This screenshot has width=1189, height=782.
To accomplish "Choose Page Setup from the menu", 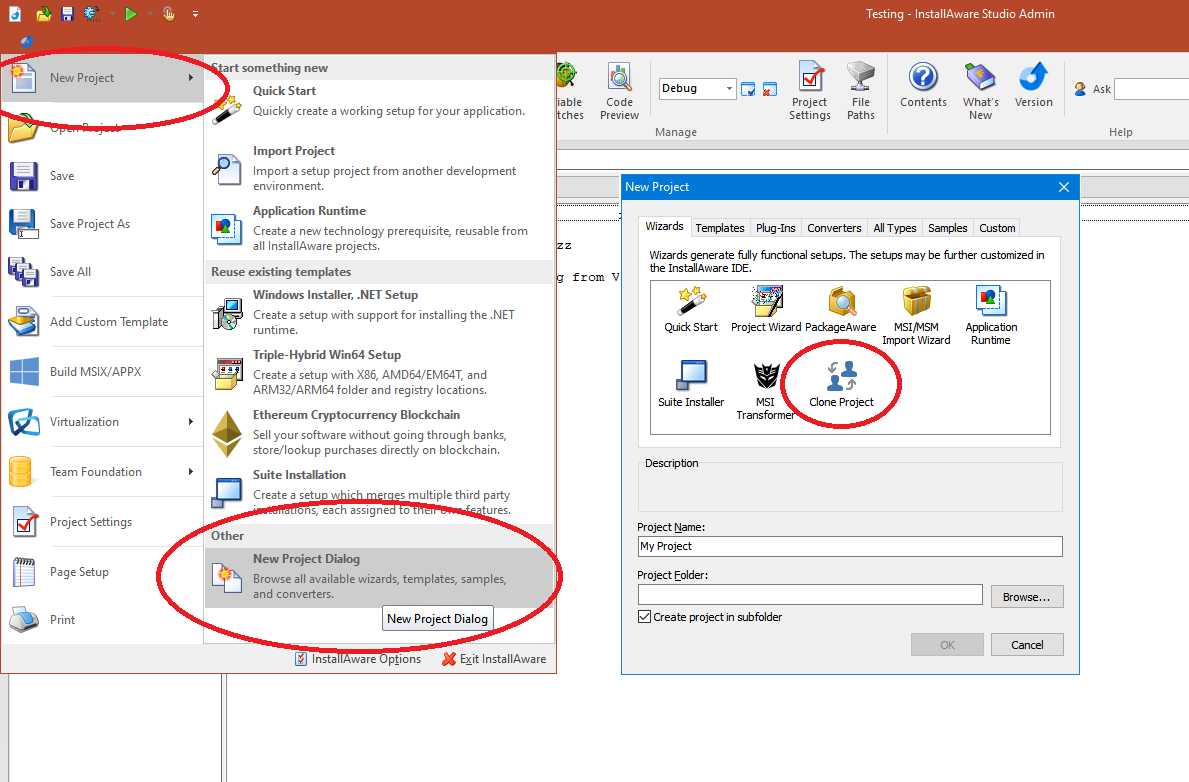I will click(x=102, y=572).
